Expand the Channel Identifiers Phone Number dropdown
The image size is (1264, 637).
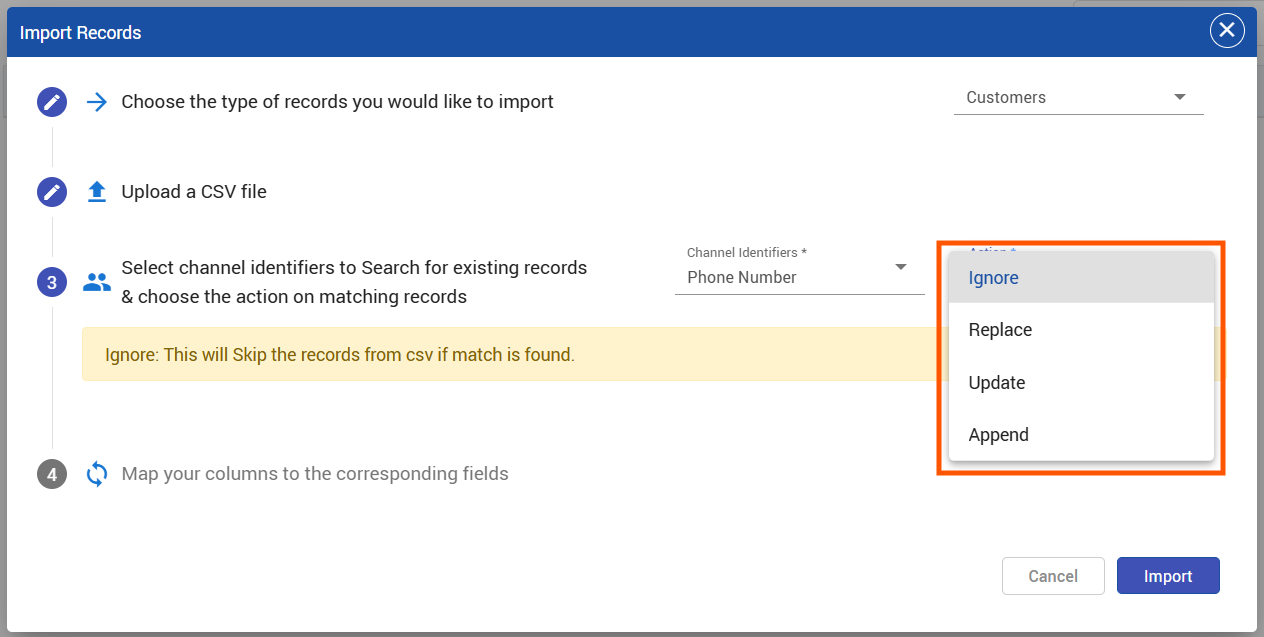point(798,277)
